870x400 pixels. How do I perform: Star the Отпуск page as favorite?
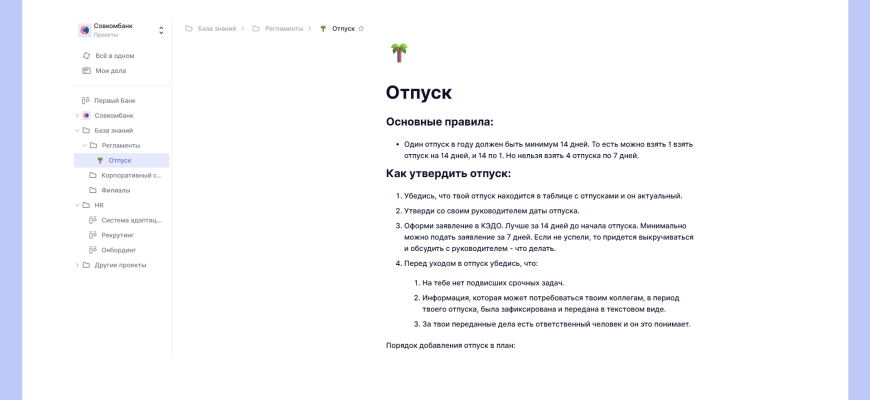coord(361,29)
